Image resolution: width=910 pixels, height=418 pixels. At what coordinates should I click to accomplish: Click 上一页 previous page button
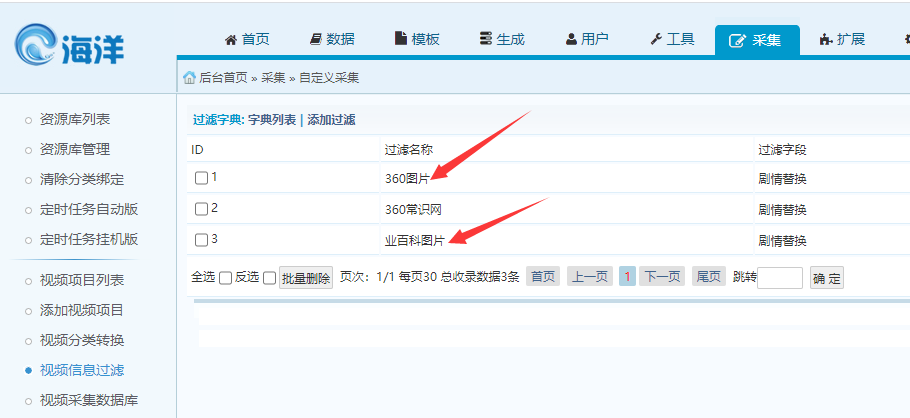(x=590, y=276)
